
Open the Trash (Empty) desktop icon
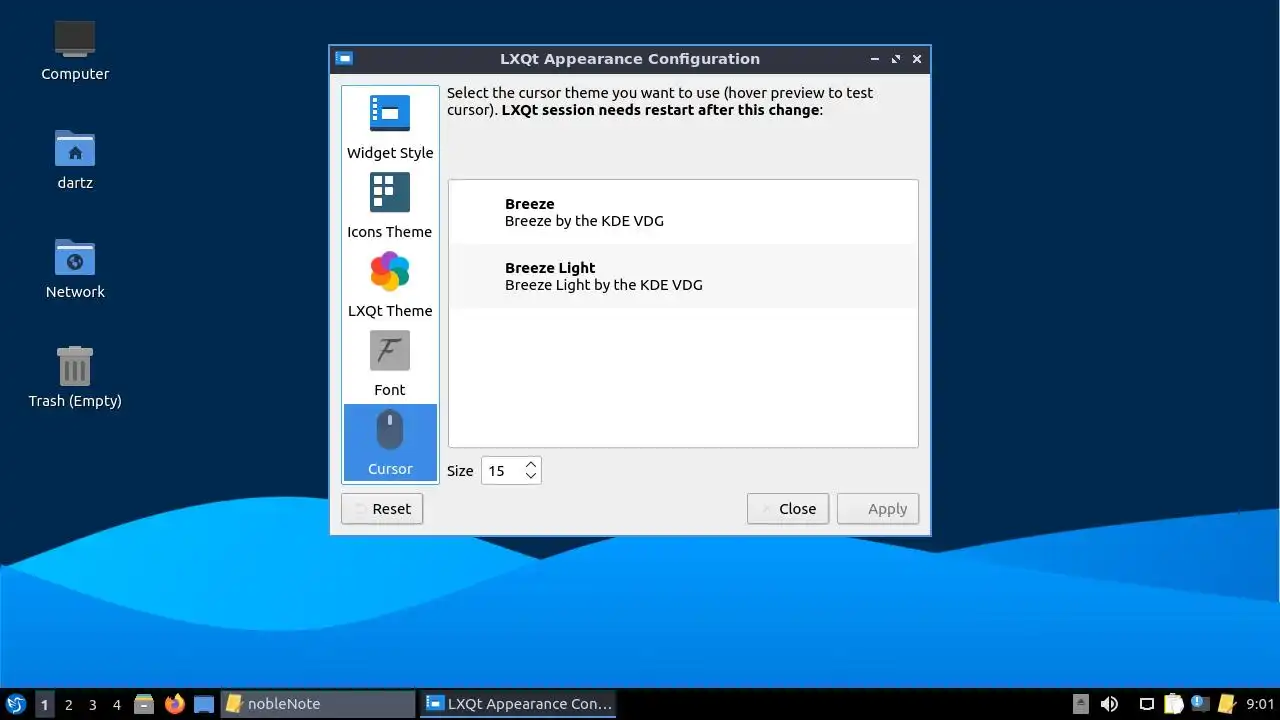75,377
